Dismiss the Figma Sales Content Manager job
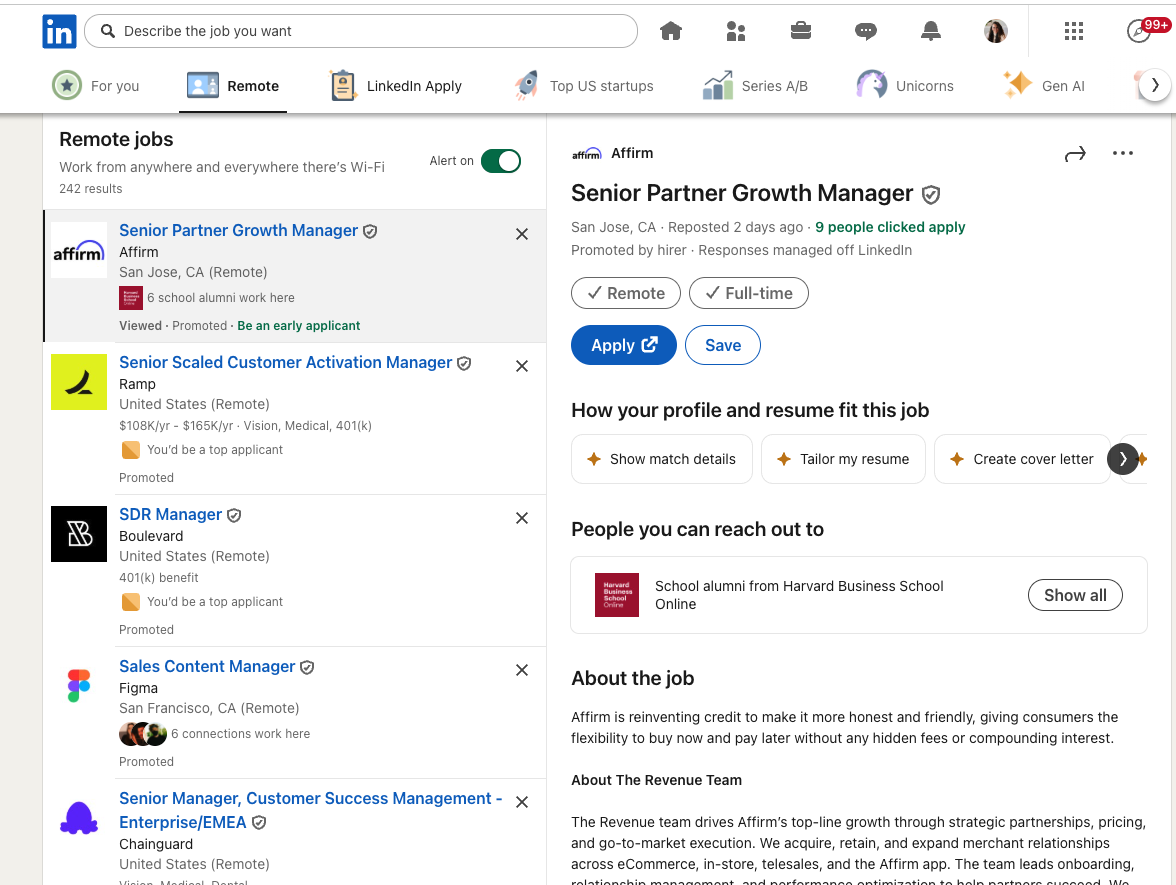The image size is (1176, 885). click(522, 670)
